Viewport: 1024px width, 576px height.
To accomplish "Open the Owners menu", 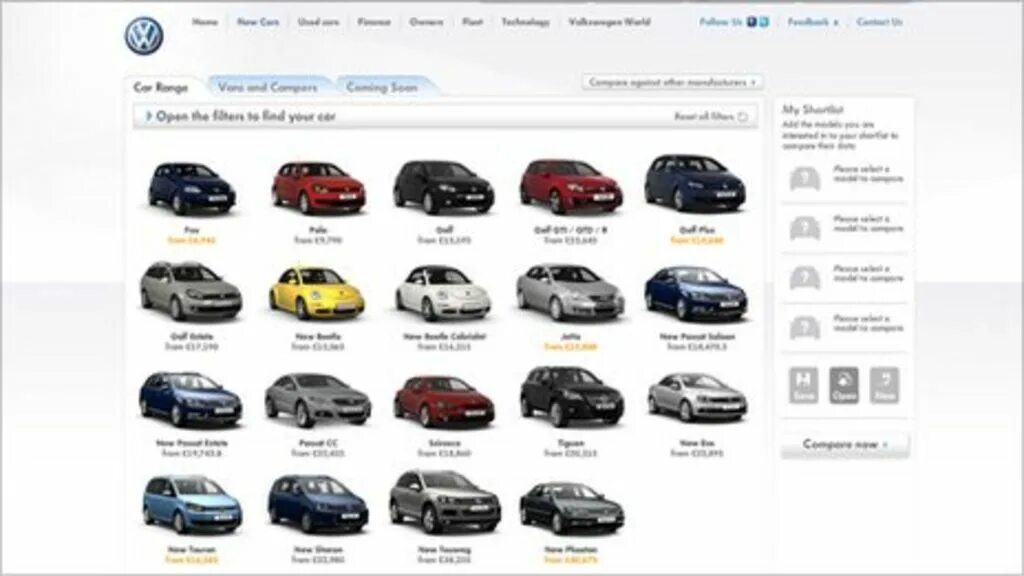I will point(426,22).
